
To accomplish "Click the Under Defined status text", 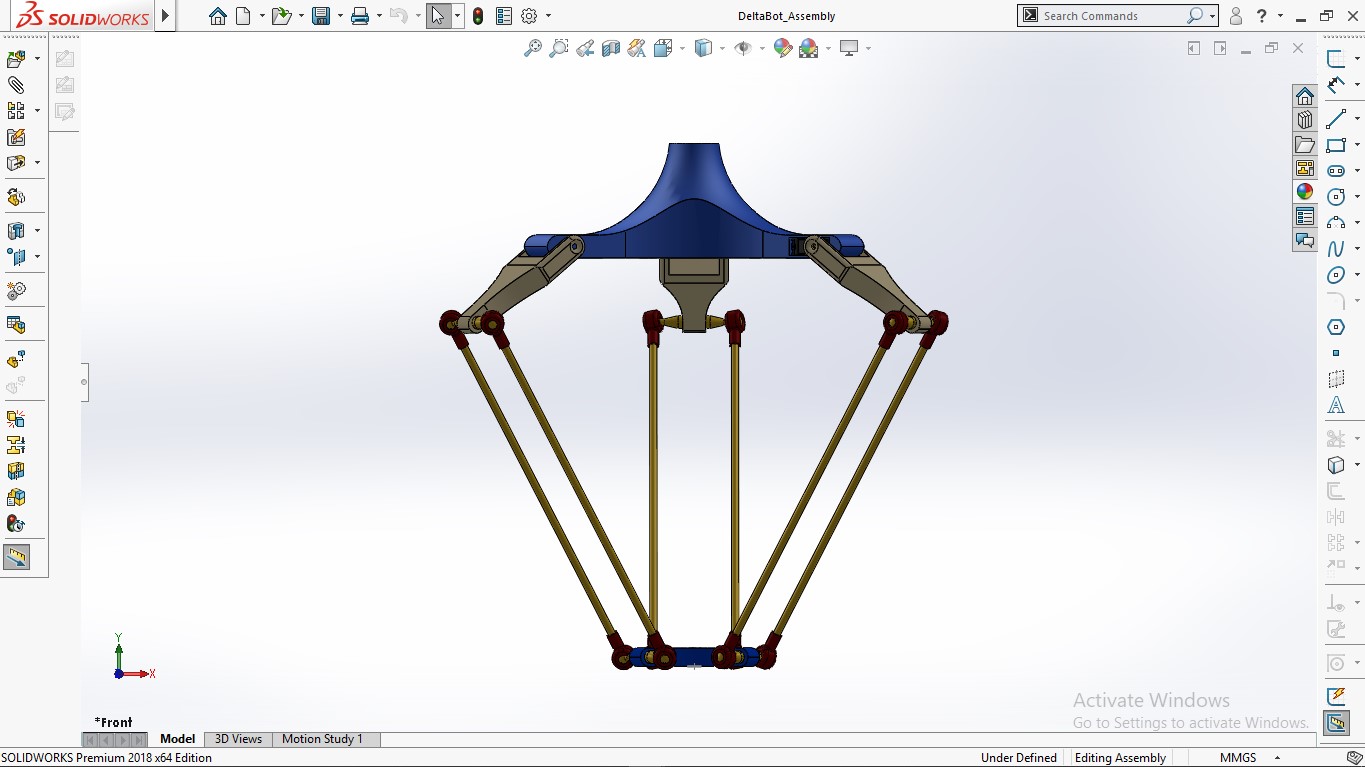I will tap(1018, 758).
